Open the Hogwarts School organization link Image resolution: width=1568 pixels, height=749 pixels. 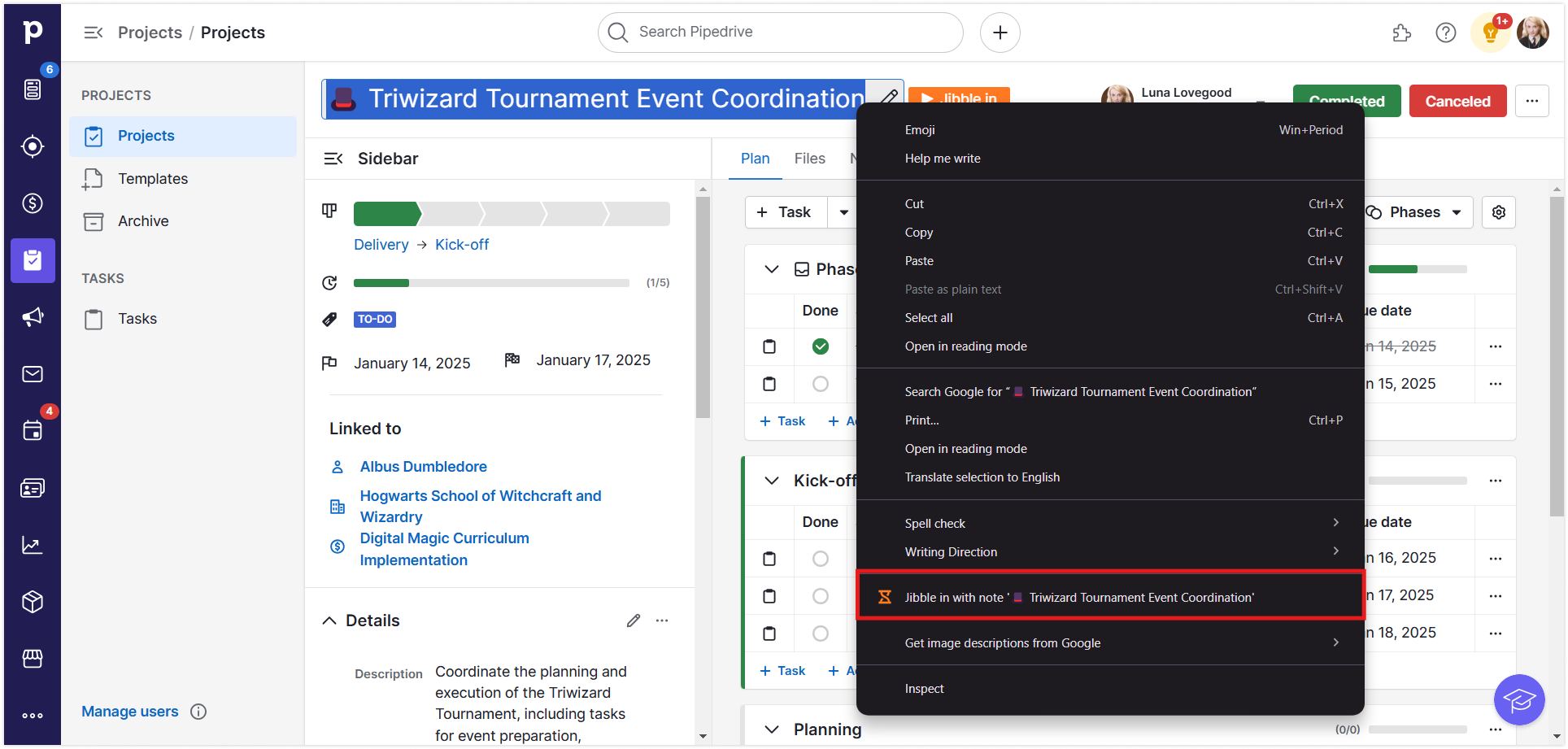click(481, 506)
